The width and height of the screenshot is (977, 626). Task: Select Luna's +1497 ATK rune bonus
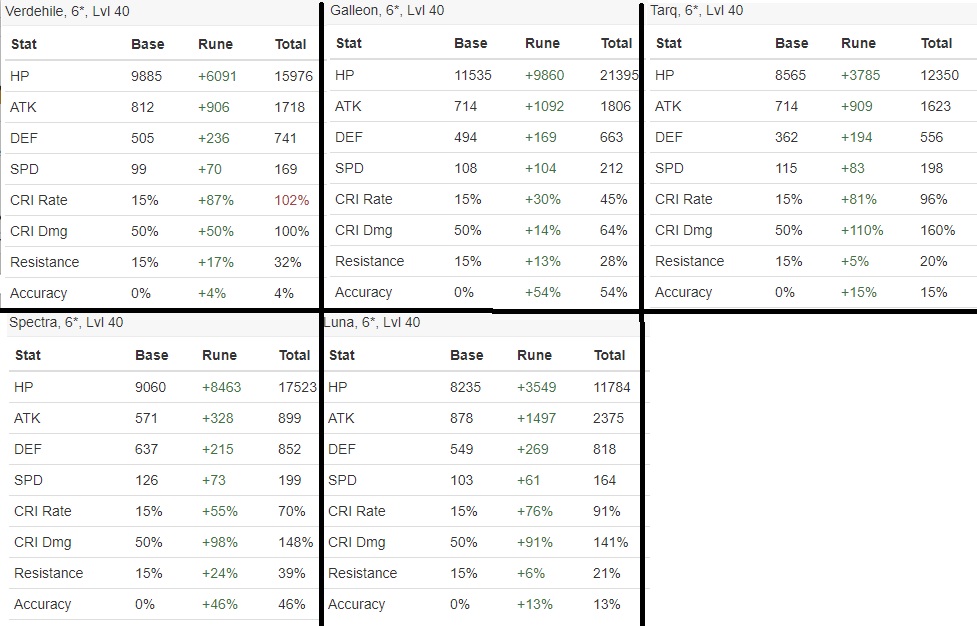[x=536, y=419]
